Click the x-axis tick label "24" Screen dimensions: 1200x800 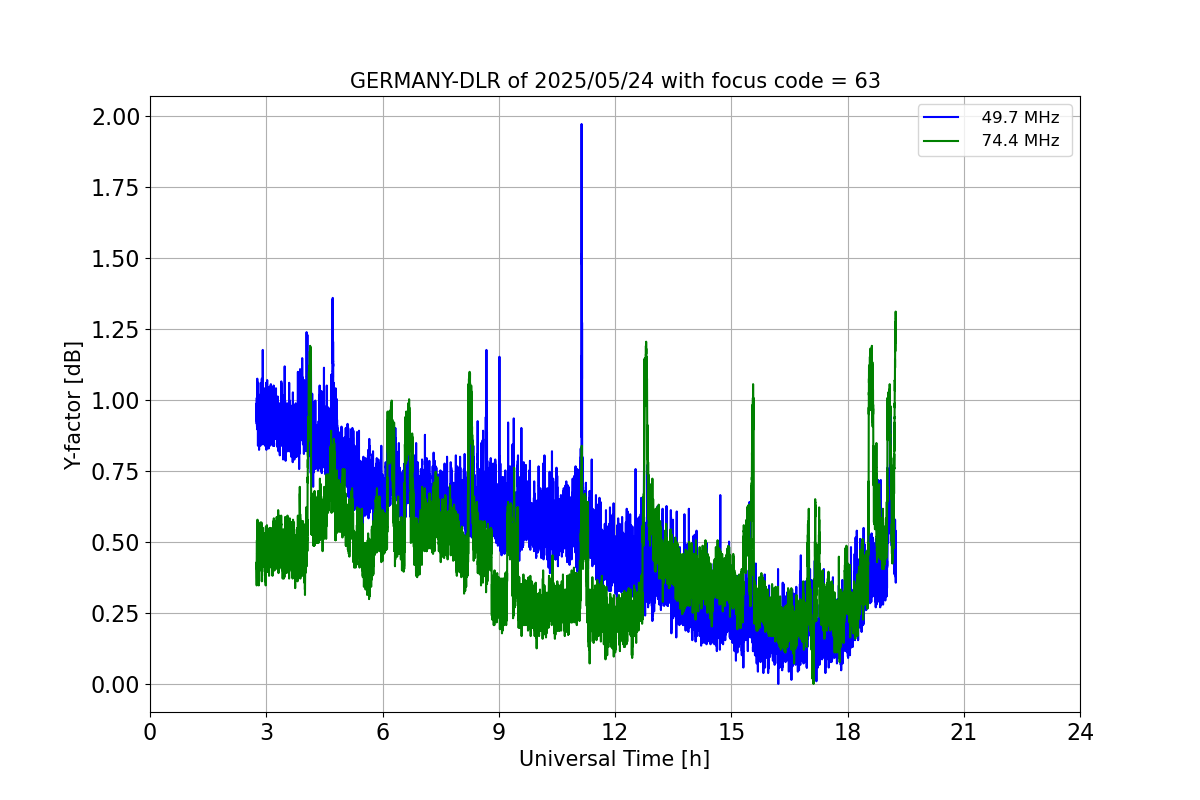pyautogui.click(x=1080, y=732)
